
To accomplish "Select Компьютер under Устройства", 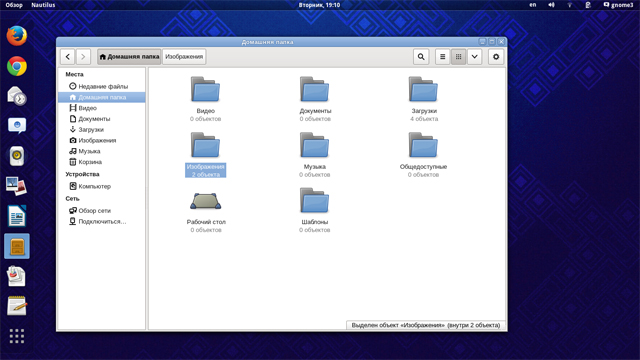I will (x=102, y=187).
